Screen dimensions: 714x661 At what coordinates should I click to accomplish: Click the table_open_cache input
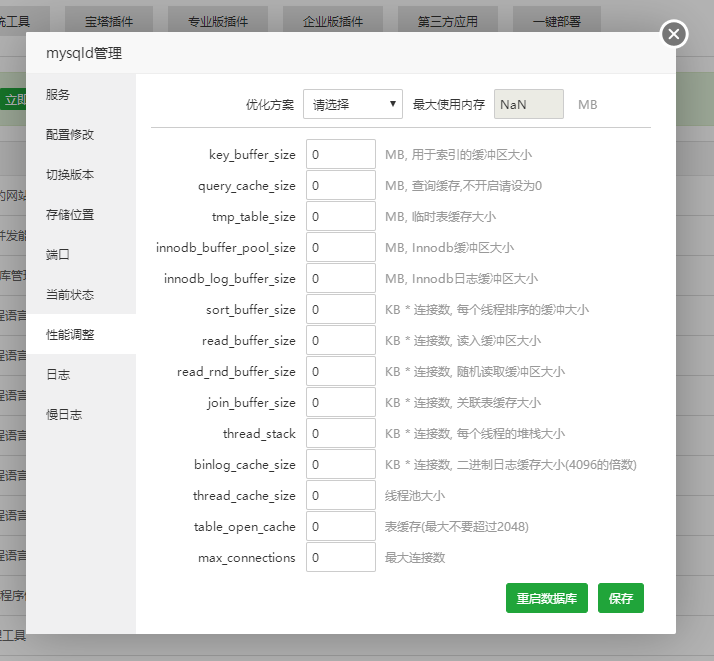(x=341, y=526)
